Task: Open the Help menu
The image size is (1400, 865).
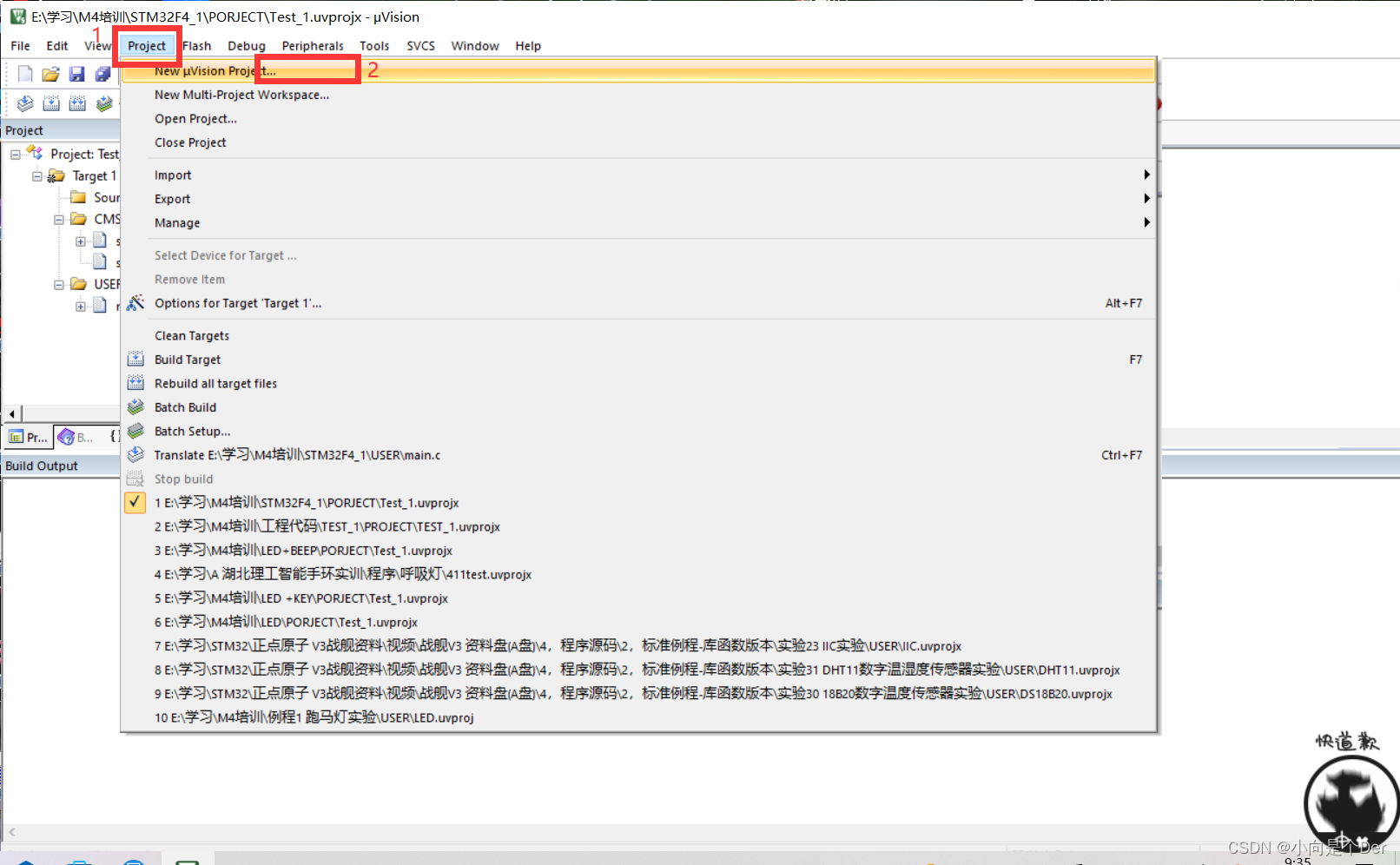Action: 528,46
